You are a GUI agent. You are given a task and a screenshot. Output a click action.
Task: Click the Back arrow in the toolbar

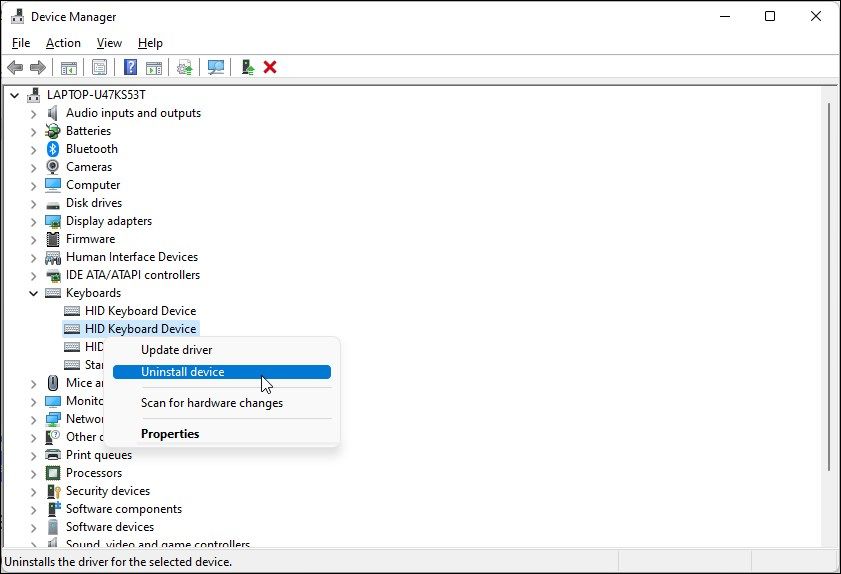(15, 67)
